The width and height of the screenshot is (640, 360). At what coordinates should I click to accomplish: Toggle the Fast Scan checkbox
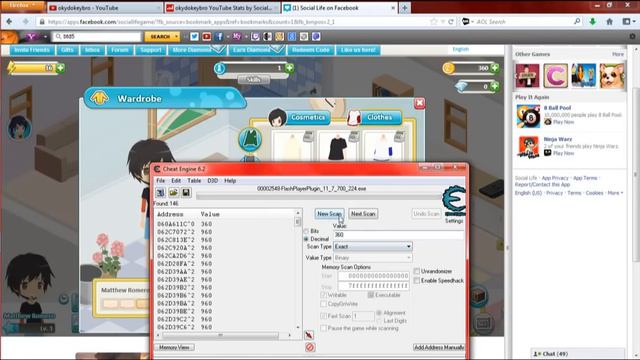pos(324,316)
